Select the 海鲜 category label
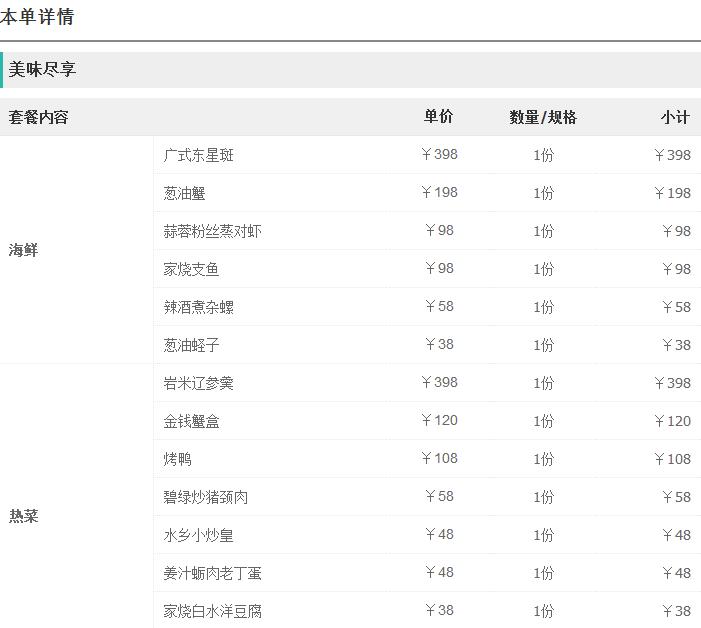This screenshot has height=628, width=701. click(x=24, y=250)
